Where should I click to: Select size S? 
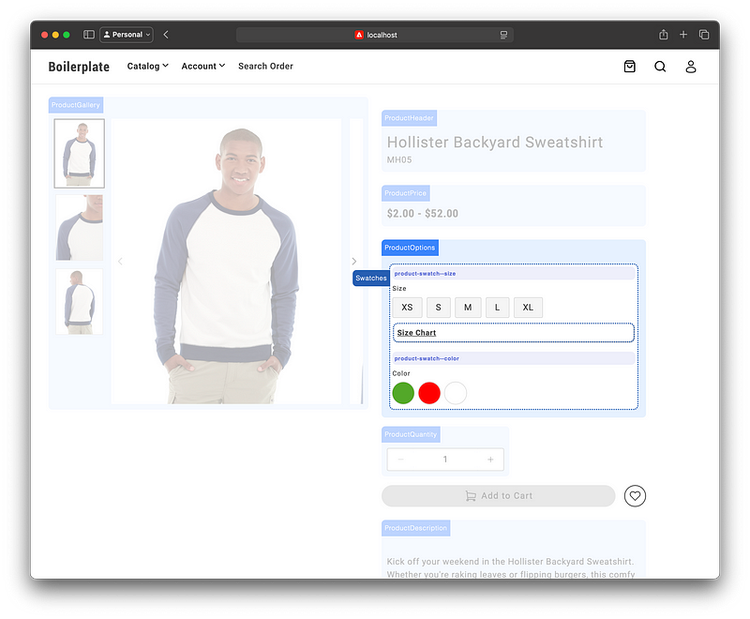tap(438, 307)
